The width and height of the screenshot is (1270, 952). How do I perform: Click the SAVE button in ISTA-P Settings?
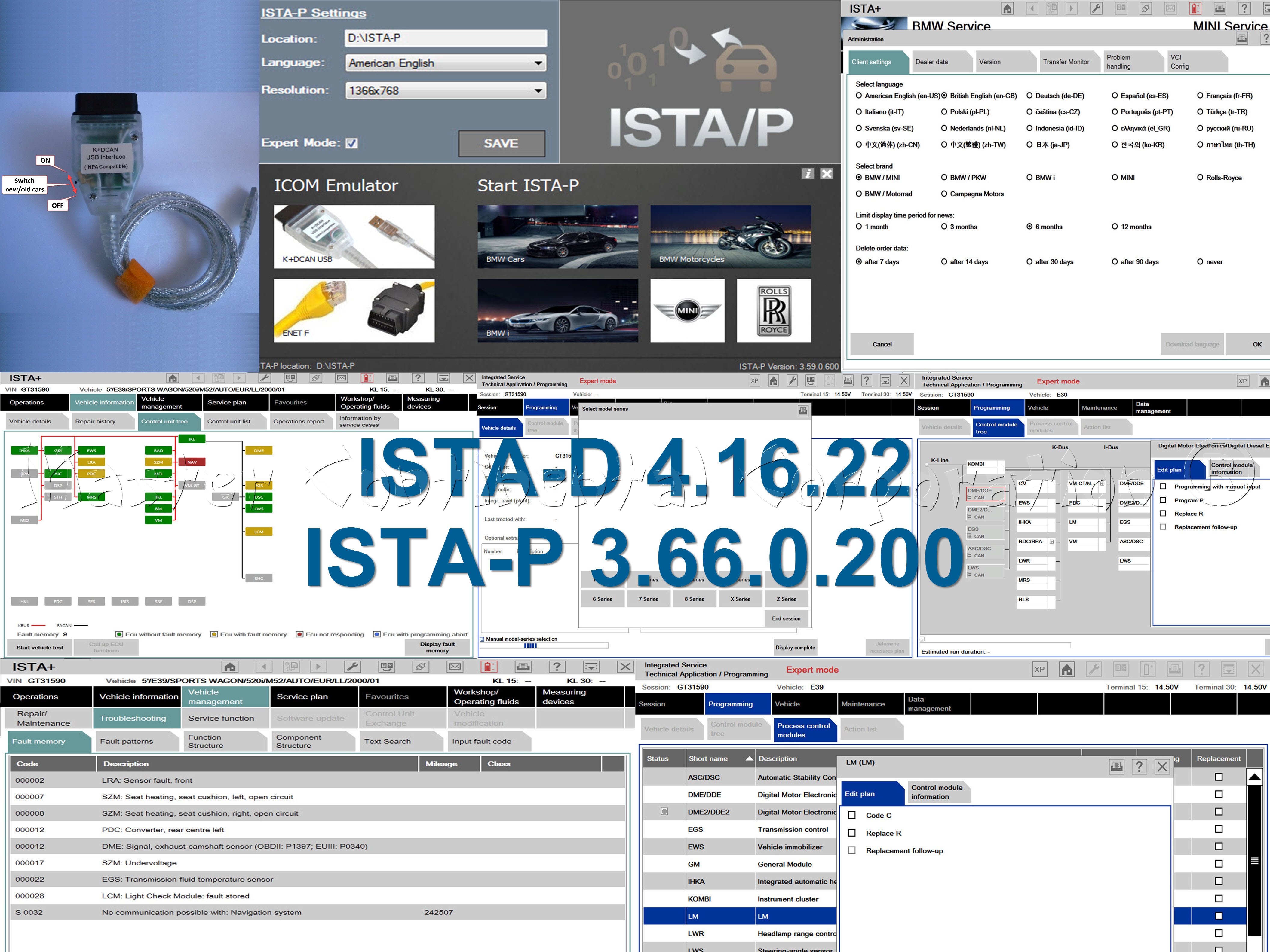coord(501,143)
